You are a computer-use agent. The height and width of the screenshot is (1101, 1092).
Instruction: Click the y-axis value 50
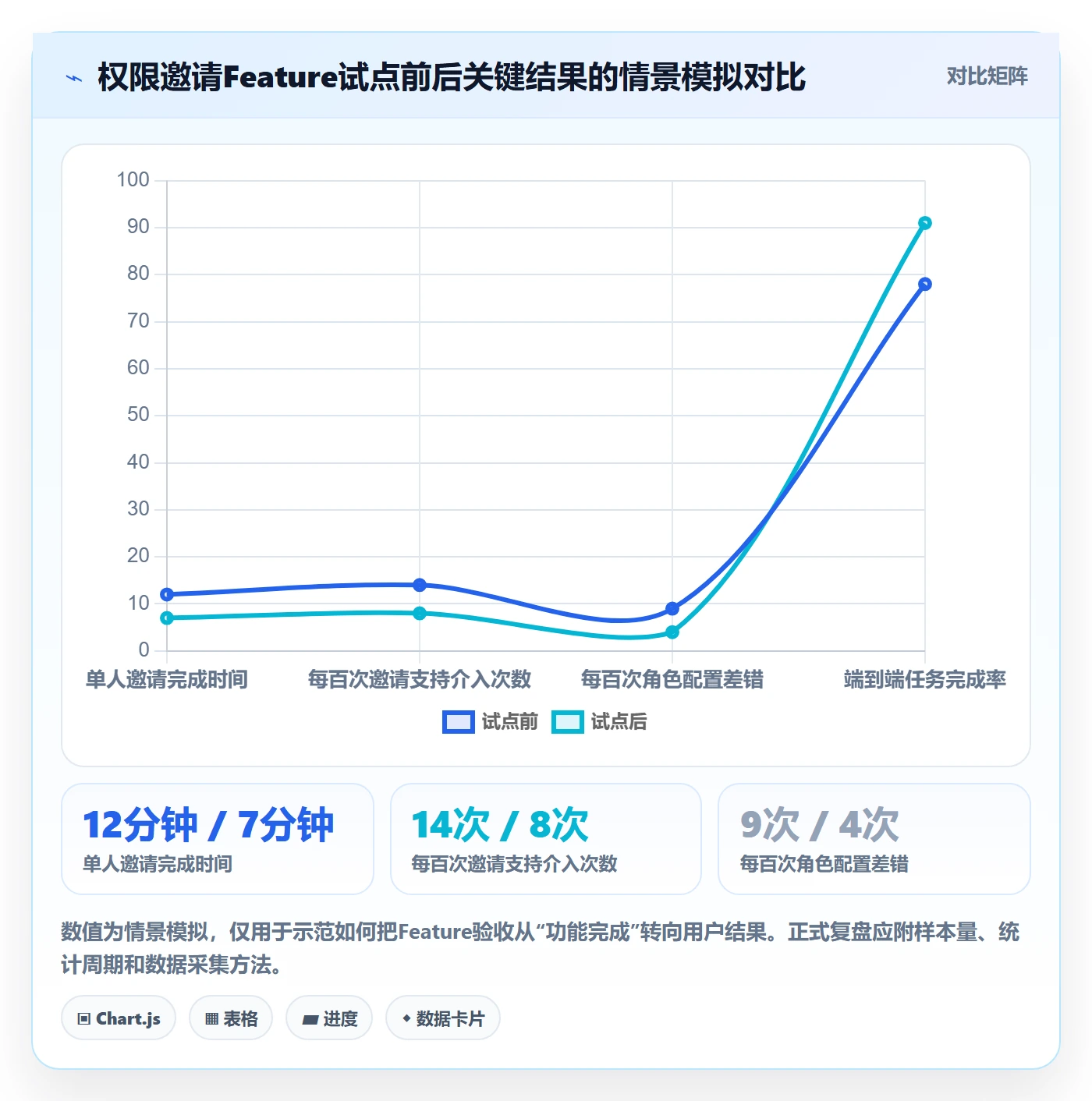[138, 414]
